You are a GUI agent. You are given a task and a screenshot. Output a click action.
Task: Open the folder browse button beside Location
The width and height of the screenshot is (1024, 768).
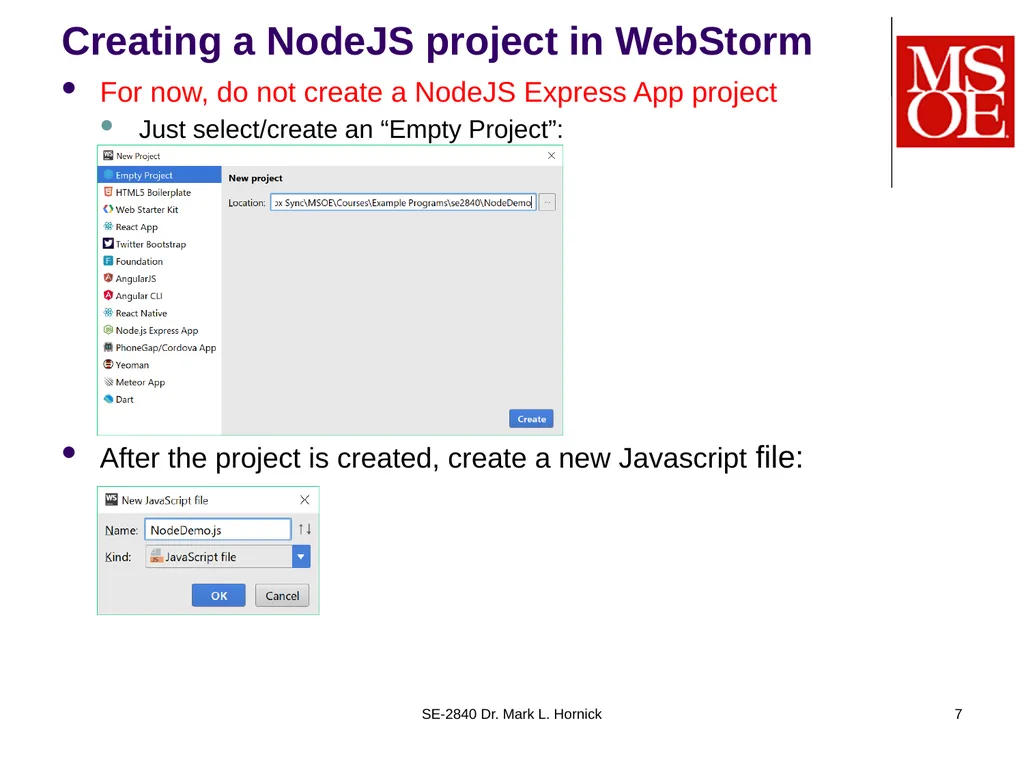point(547,202)
